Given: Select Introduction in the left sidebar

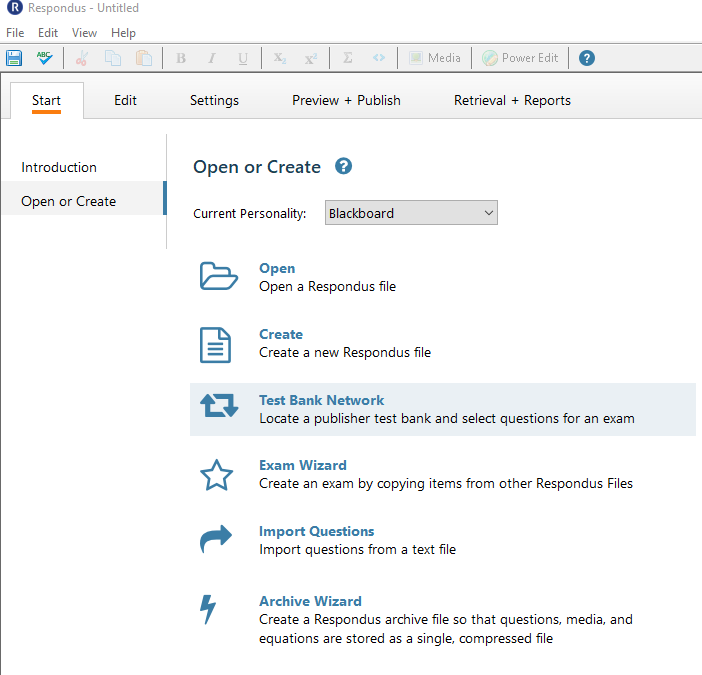Looking at the screenshot, I should click(x=59, y=167).
